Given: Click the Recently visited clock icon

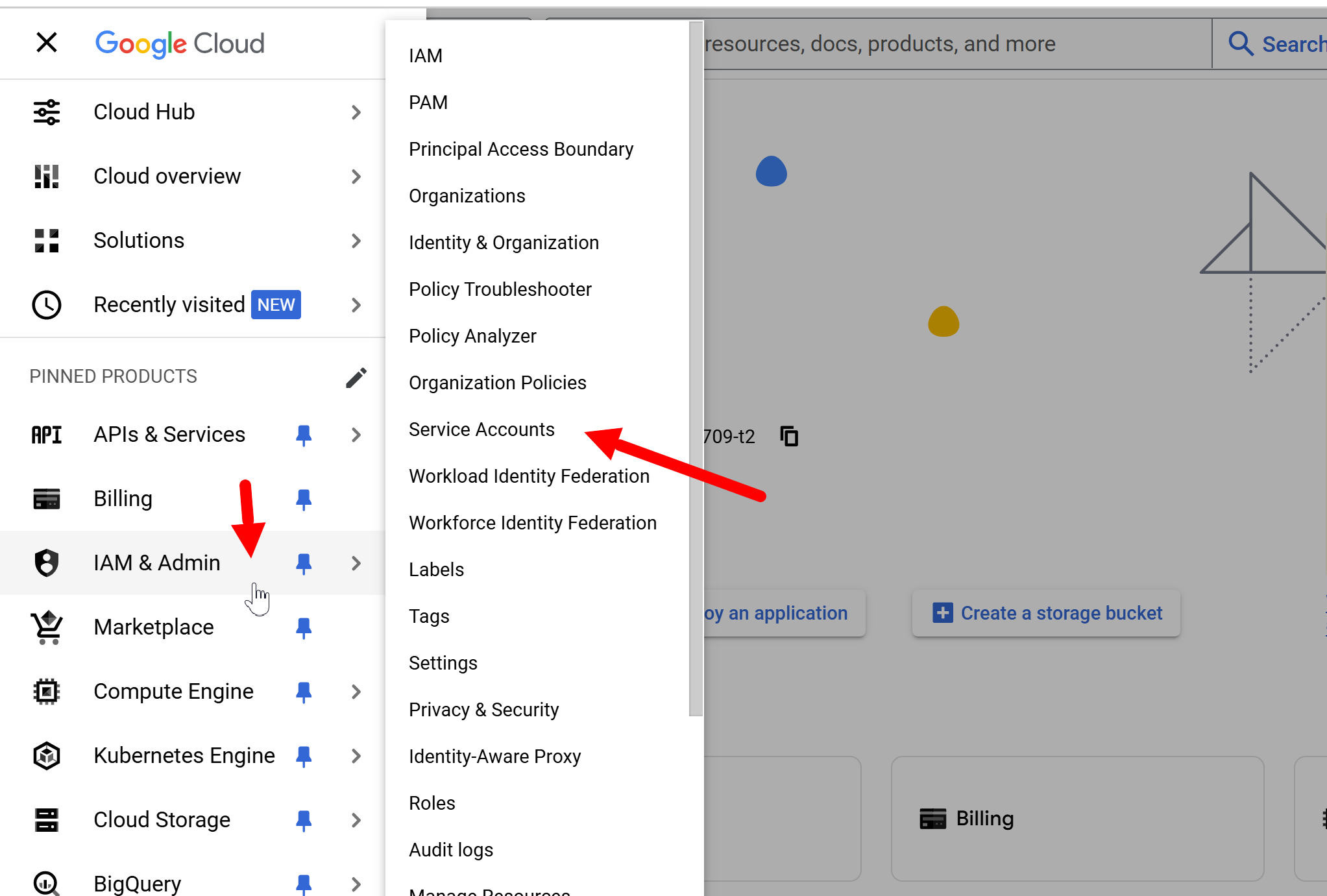Looking at the screenshot, I should (x=47, y=305).
